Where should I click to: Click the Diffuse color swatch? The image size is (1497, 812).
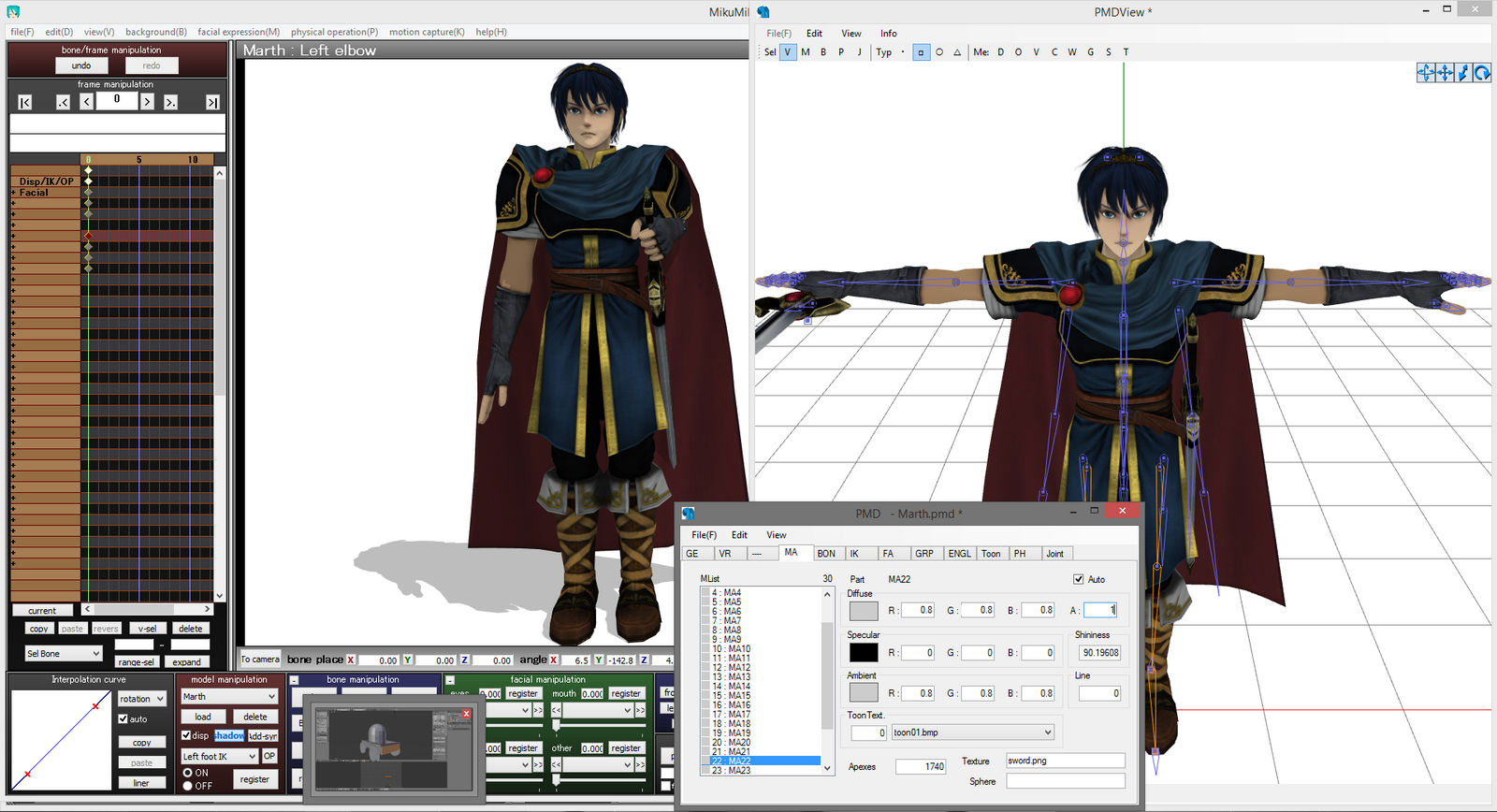pos(864,611)
